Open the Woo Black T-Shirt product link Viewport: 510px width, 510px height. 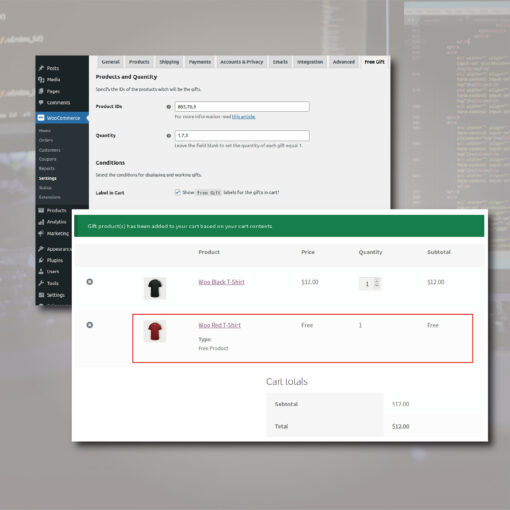(221, 282)
